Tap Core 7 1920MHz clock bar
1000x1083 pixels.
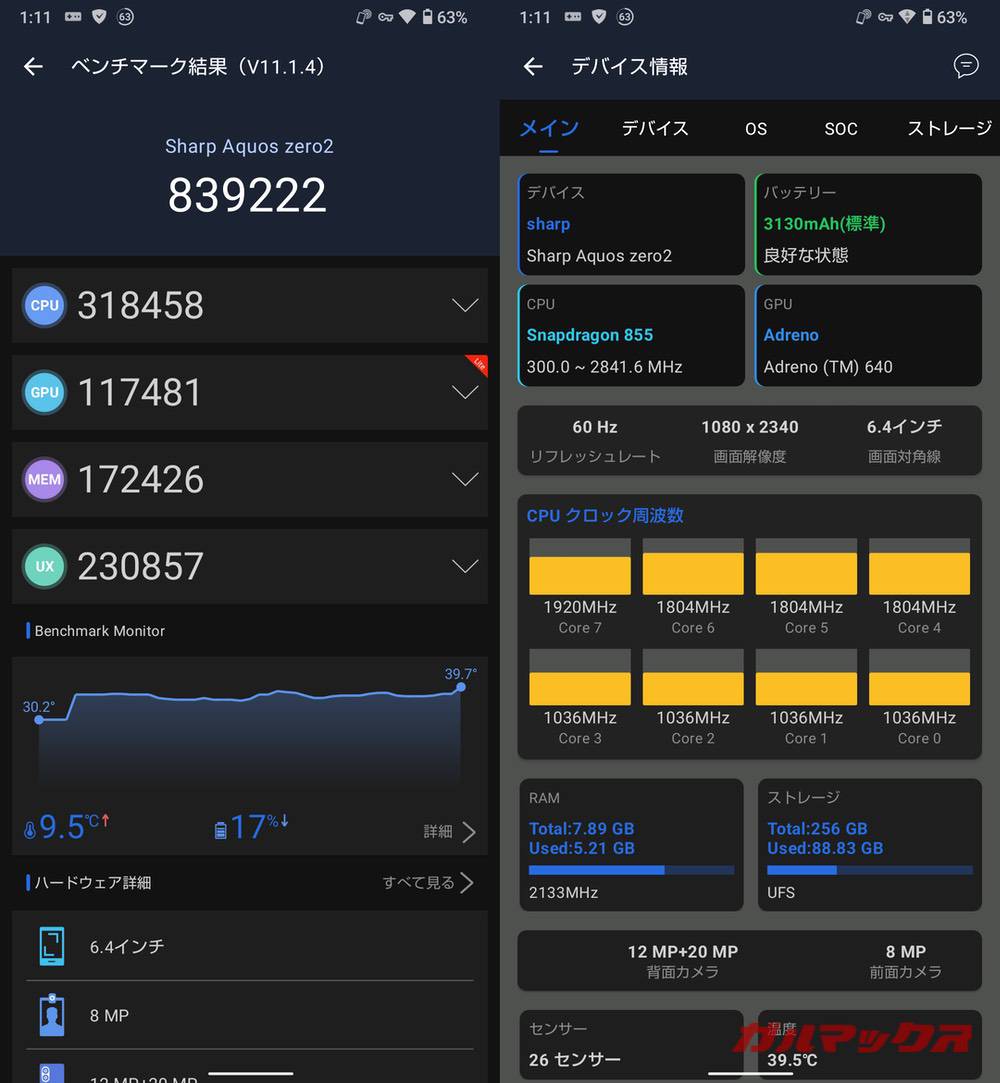(x=579, y=566)
